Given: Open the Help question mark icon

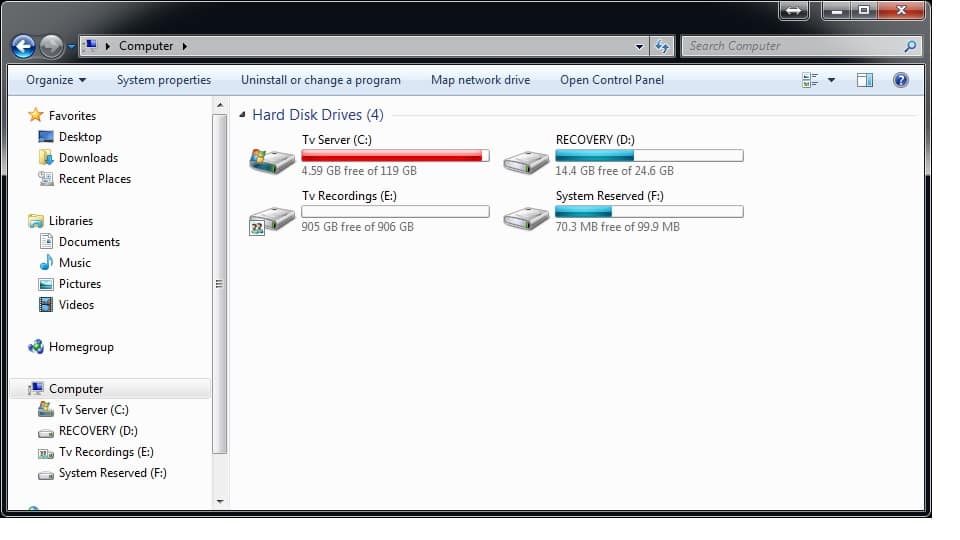Looking at the screenshot, I should click(900, 80).
